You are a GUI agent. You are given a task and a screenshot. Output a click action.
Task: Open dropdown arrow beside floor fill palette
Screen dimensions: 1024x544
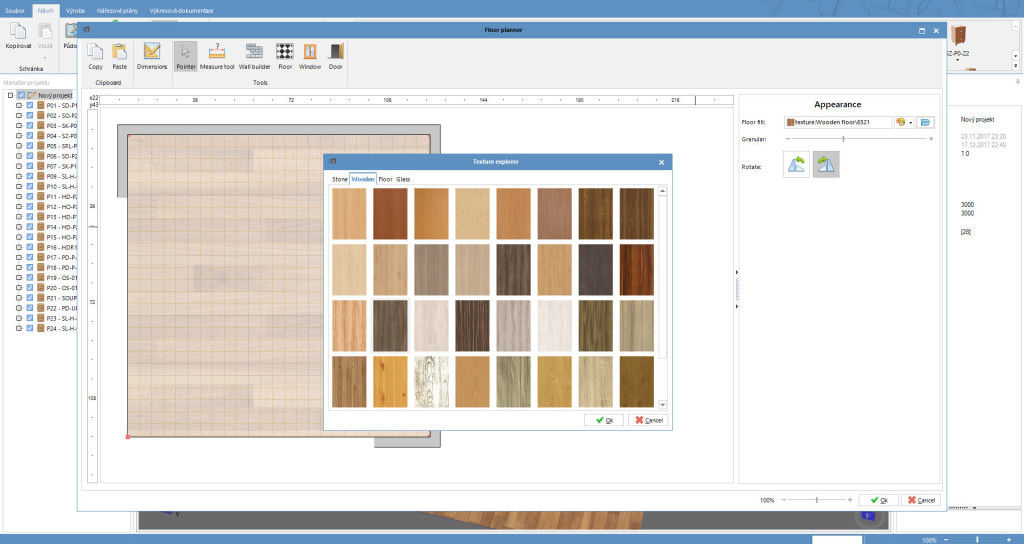pyautogui.click(x=910, y=123)
